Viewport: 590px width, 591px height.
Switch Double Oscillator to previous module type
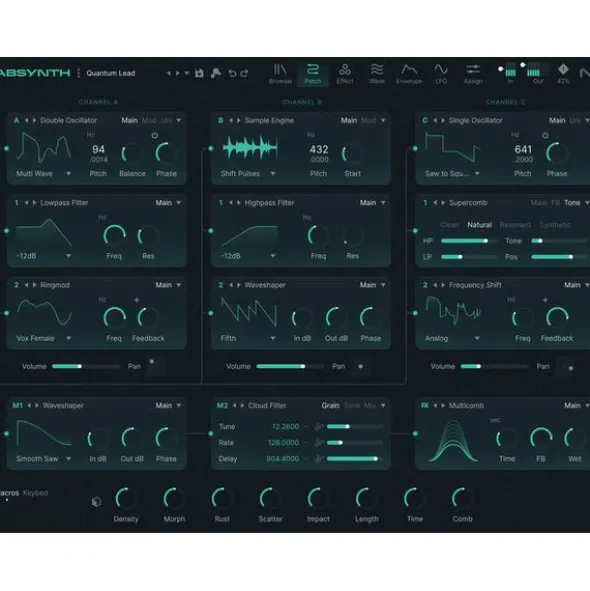coord(26,120)
